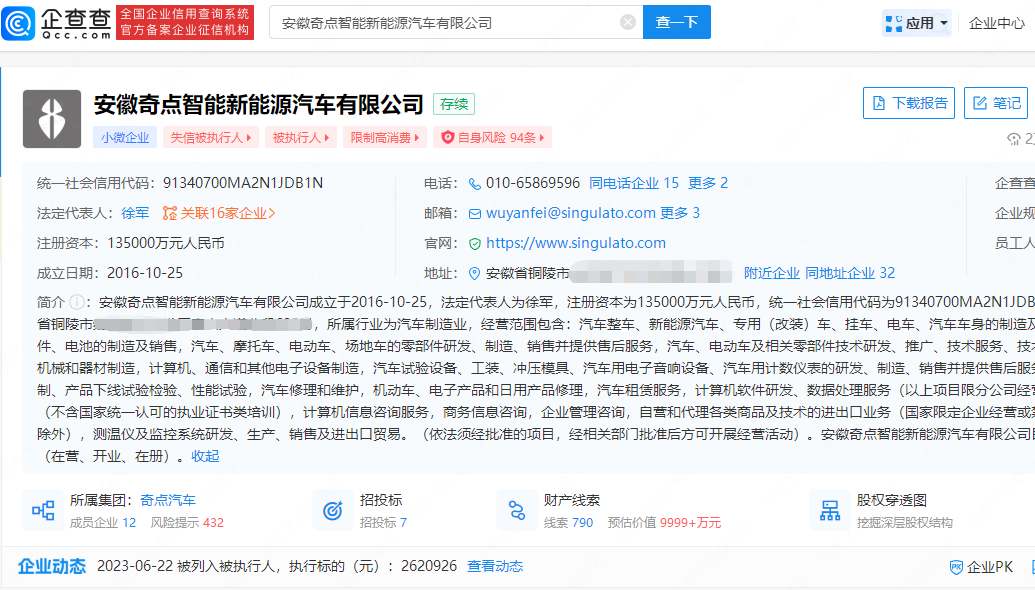Viewport: 1035px width, 590px height.
Task: Expand the 失信被执行人 tag
Action: [x=211, y=137]
